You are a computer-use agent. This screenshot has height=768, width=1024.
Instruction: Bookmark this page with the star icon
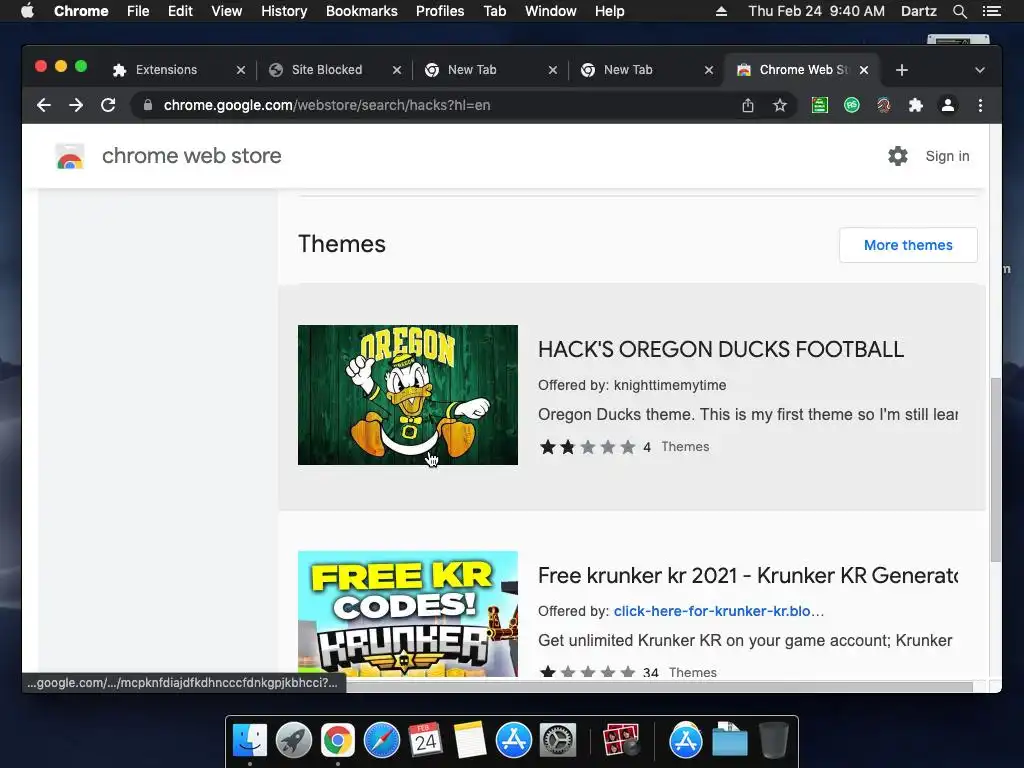[780, 105]
